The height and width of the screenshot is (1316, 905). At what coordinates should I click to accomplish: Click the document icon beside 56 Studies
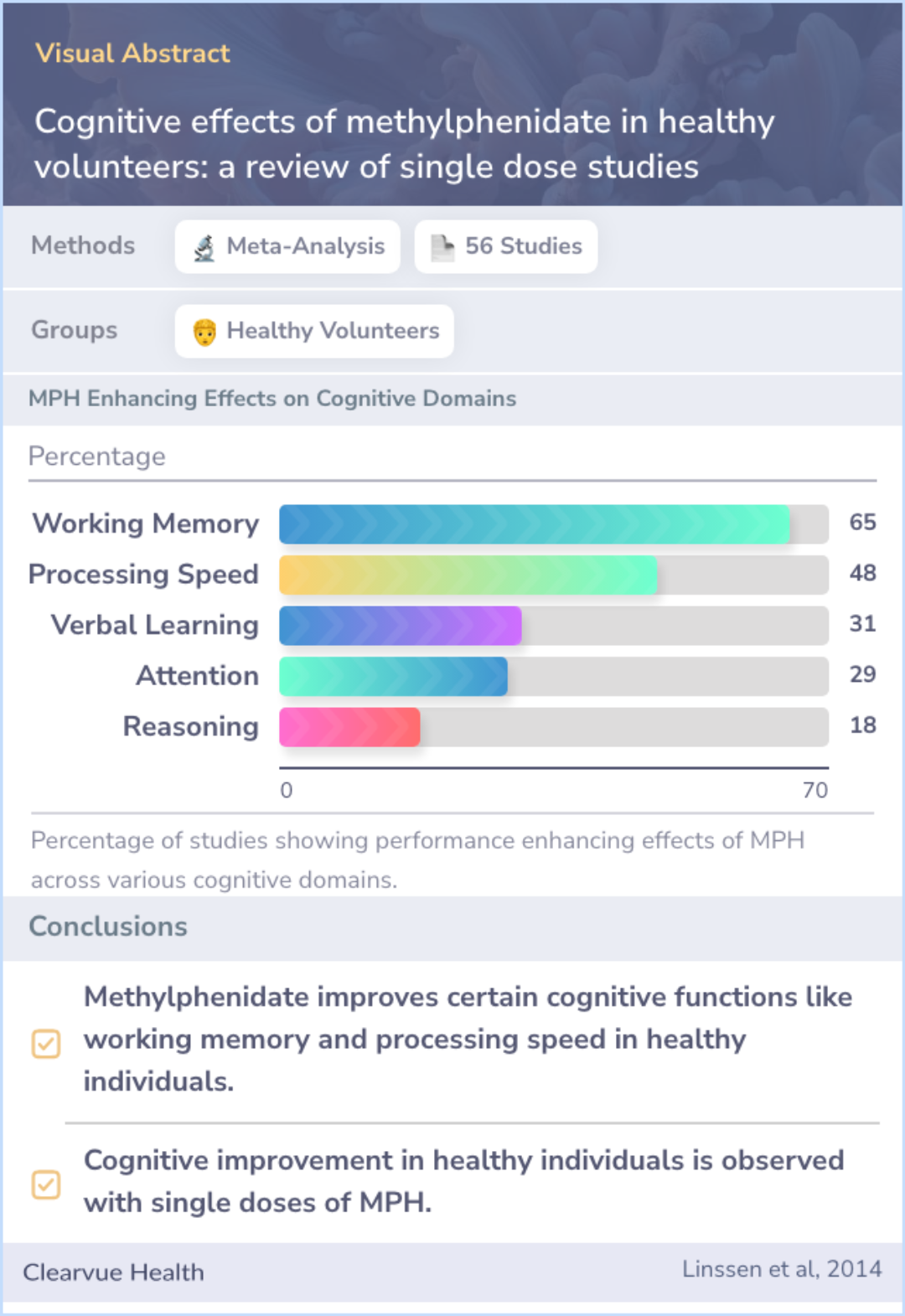tap(442, 247)
